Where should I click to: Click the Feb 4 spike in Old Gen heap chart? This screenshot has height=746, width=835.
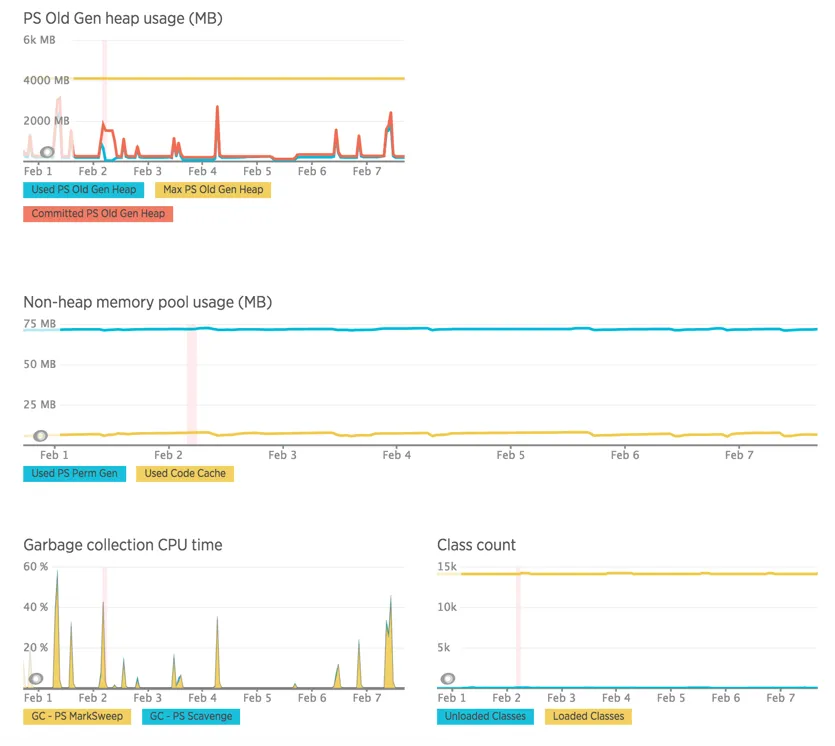[x=217, y=130]
